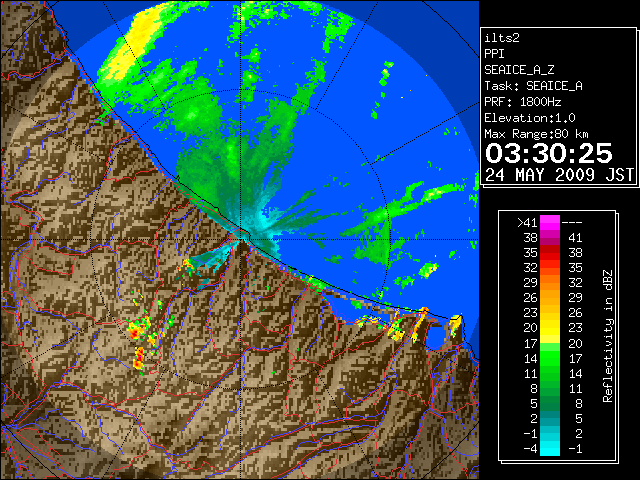Click the 'PRF: 1800Hz' line
The image size is (640, 480).
[523, 102]
